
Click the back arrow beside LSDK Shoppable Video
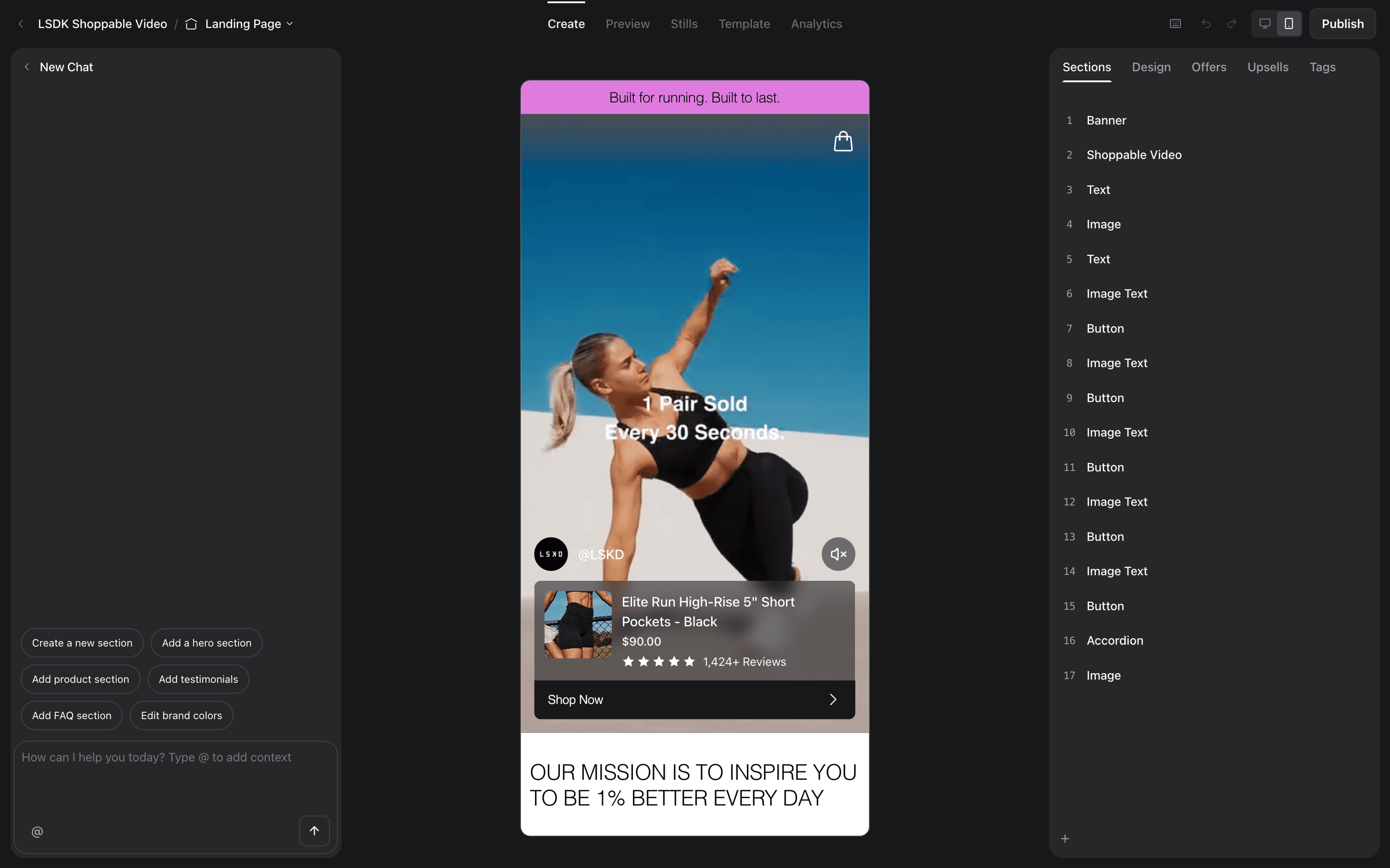click(21, 23)
